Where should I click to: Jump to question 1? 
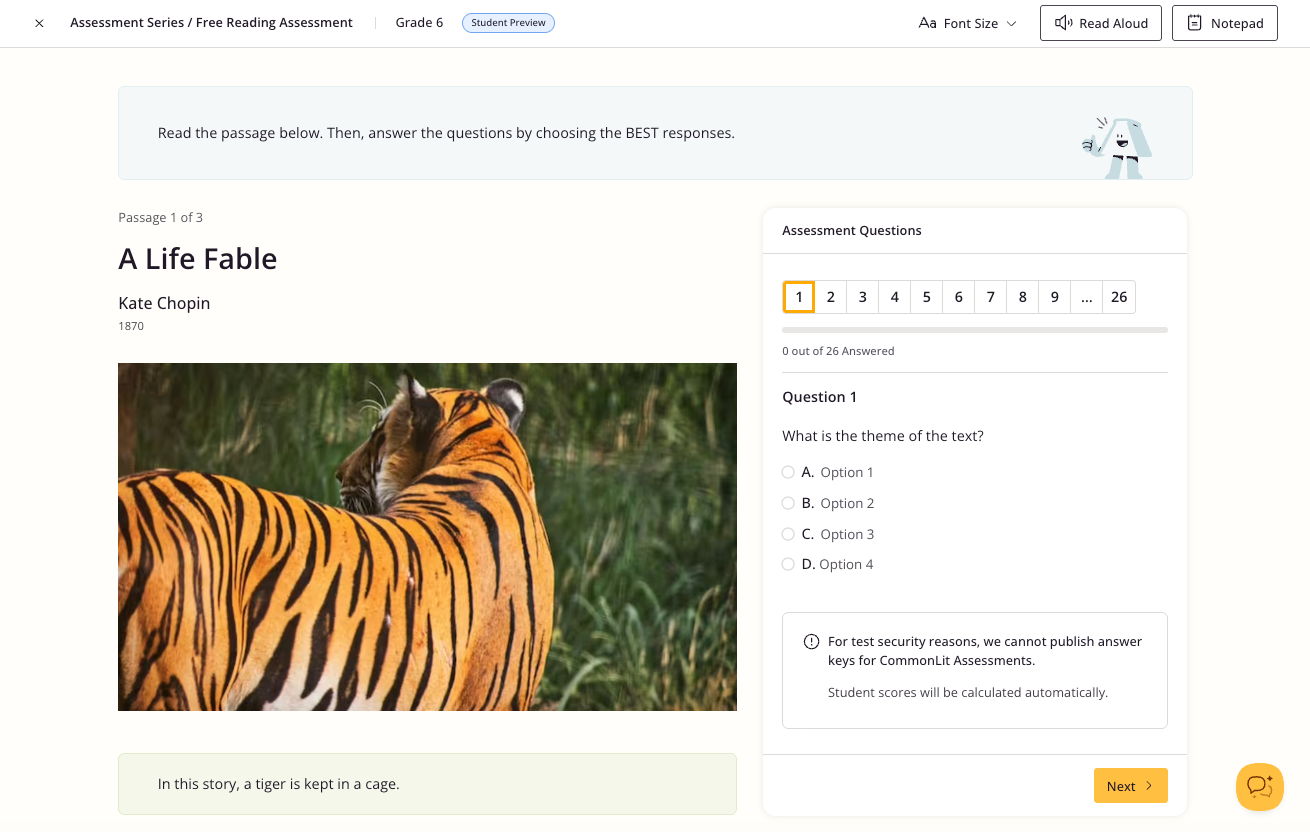799,297
